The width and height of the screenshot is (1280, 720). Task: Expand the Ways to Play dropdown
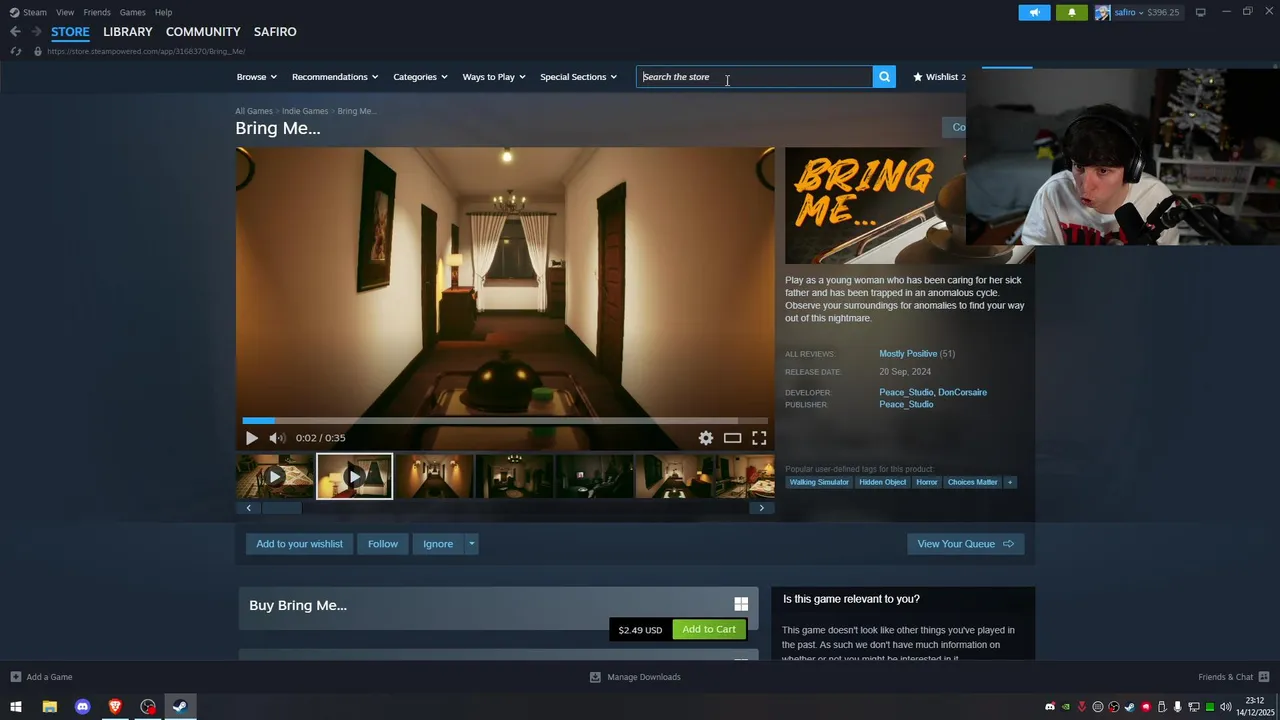tap(494, 77)
